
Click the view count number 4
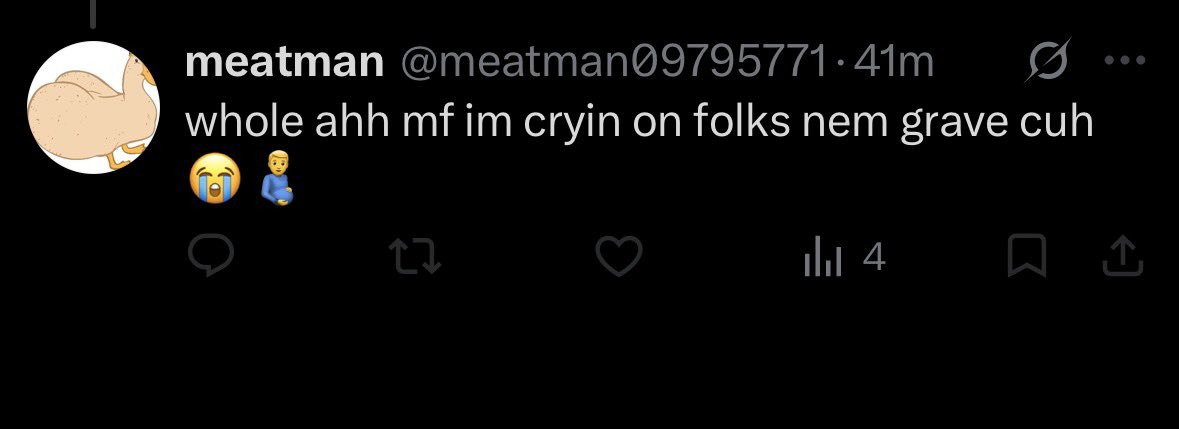[x=874, y=258]
